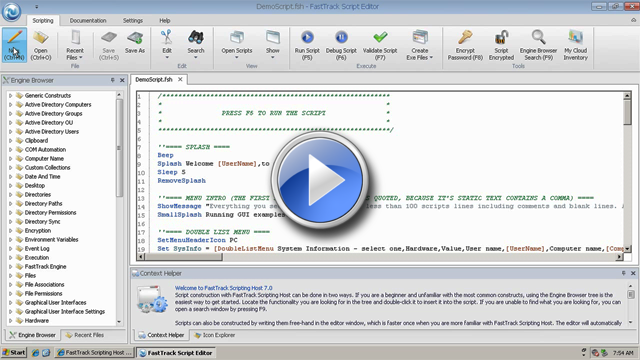
Task: Open My Cloud Inventory
Action: coord(576,45)
